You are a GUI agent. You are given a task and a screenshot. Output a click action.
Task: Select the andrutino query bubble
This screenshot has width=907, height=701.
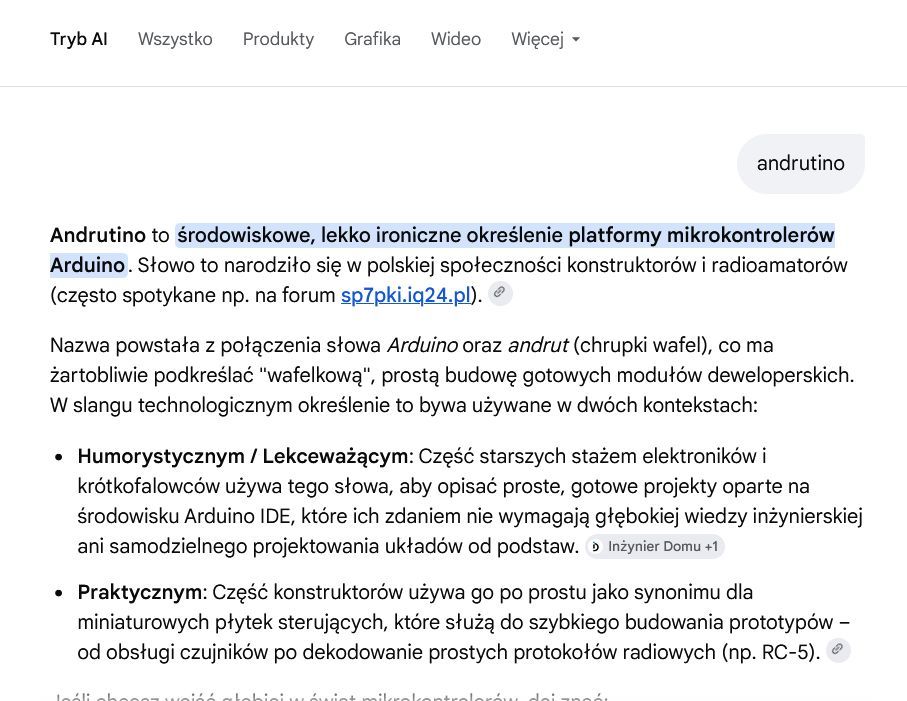point(801,164)
